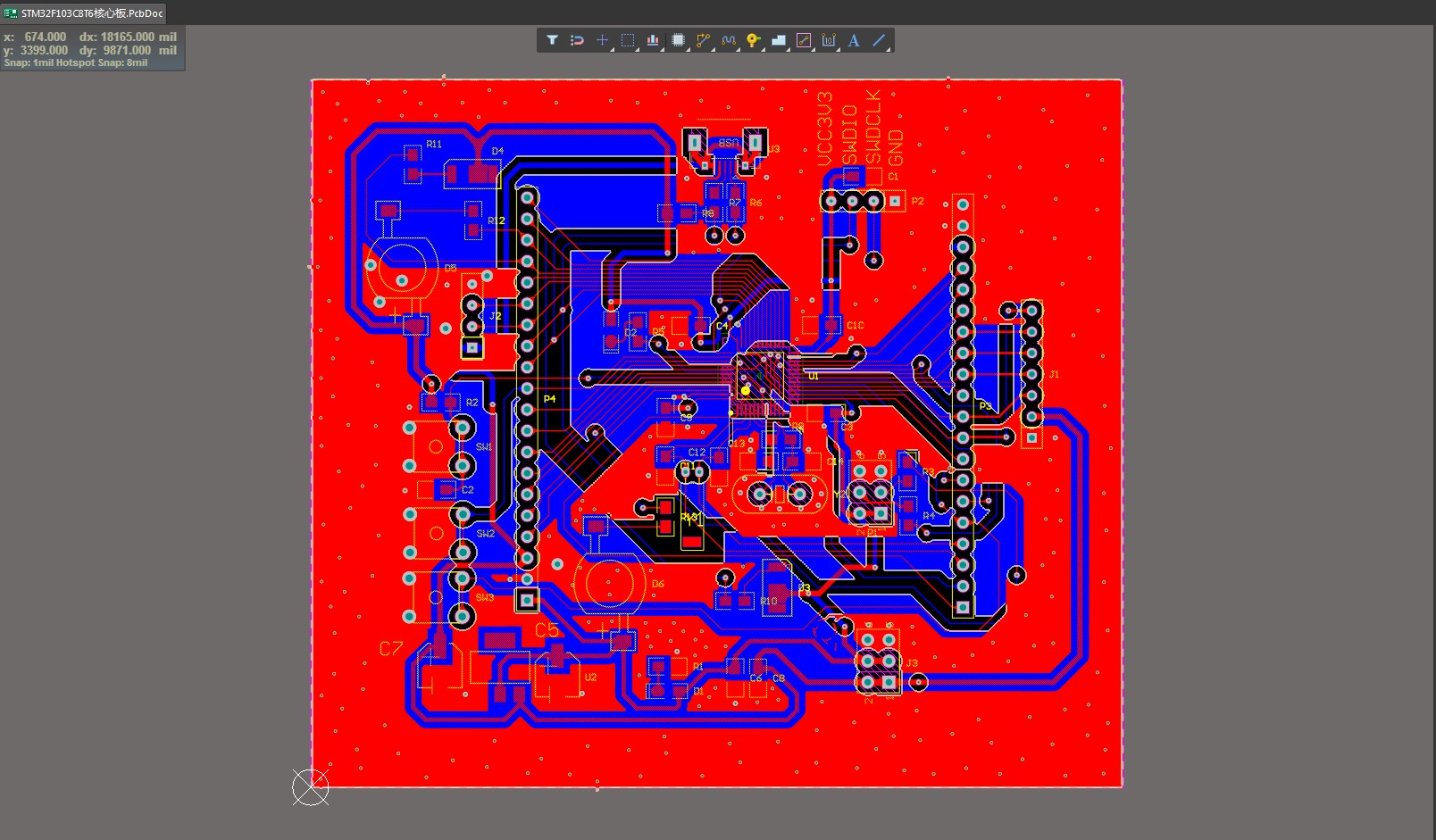Select the C7 designator label
This screenshot has height=840, width=1436.
click(391, 648)
